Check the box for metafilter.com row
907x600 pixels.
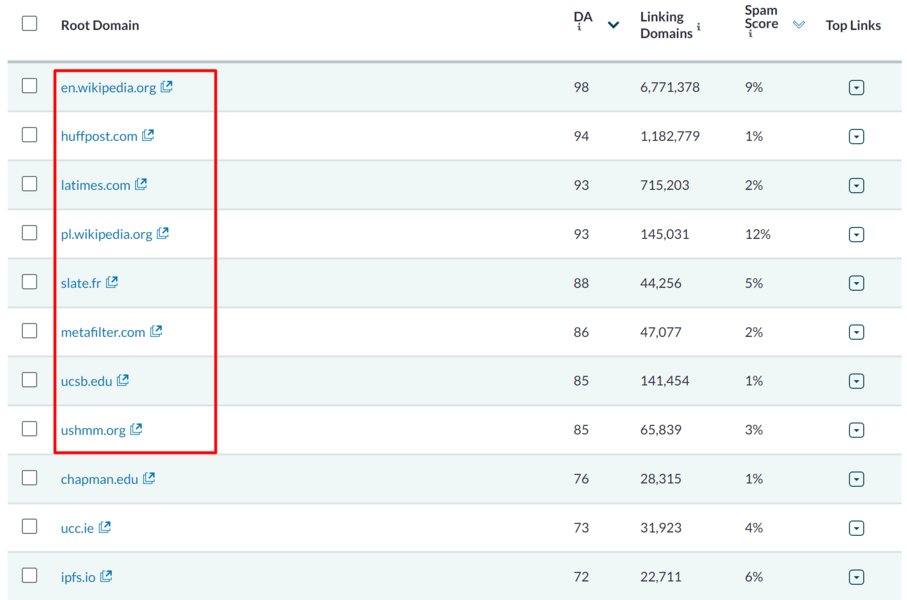pos(30,330)
